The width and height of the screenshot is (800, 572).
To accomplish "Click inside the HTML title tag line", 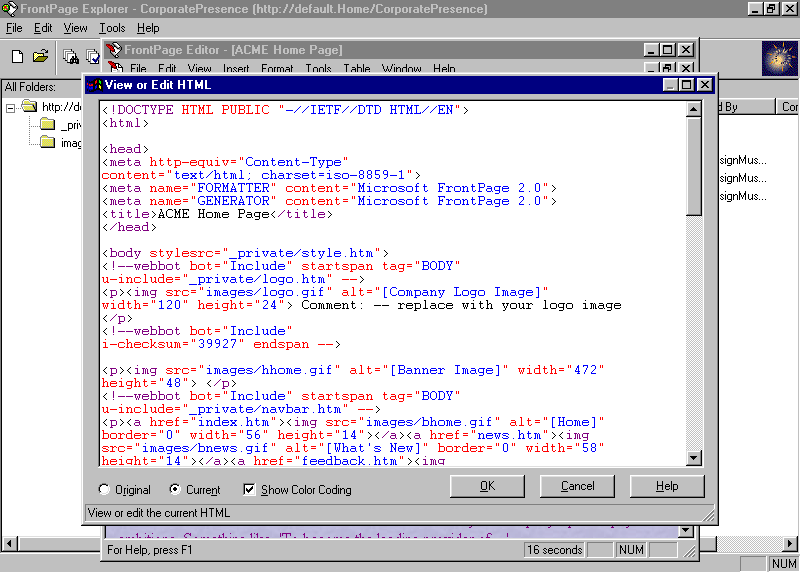I will coord(217,214).
